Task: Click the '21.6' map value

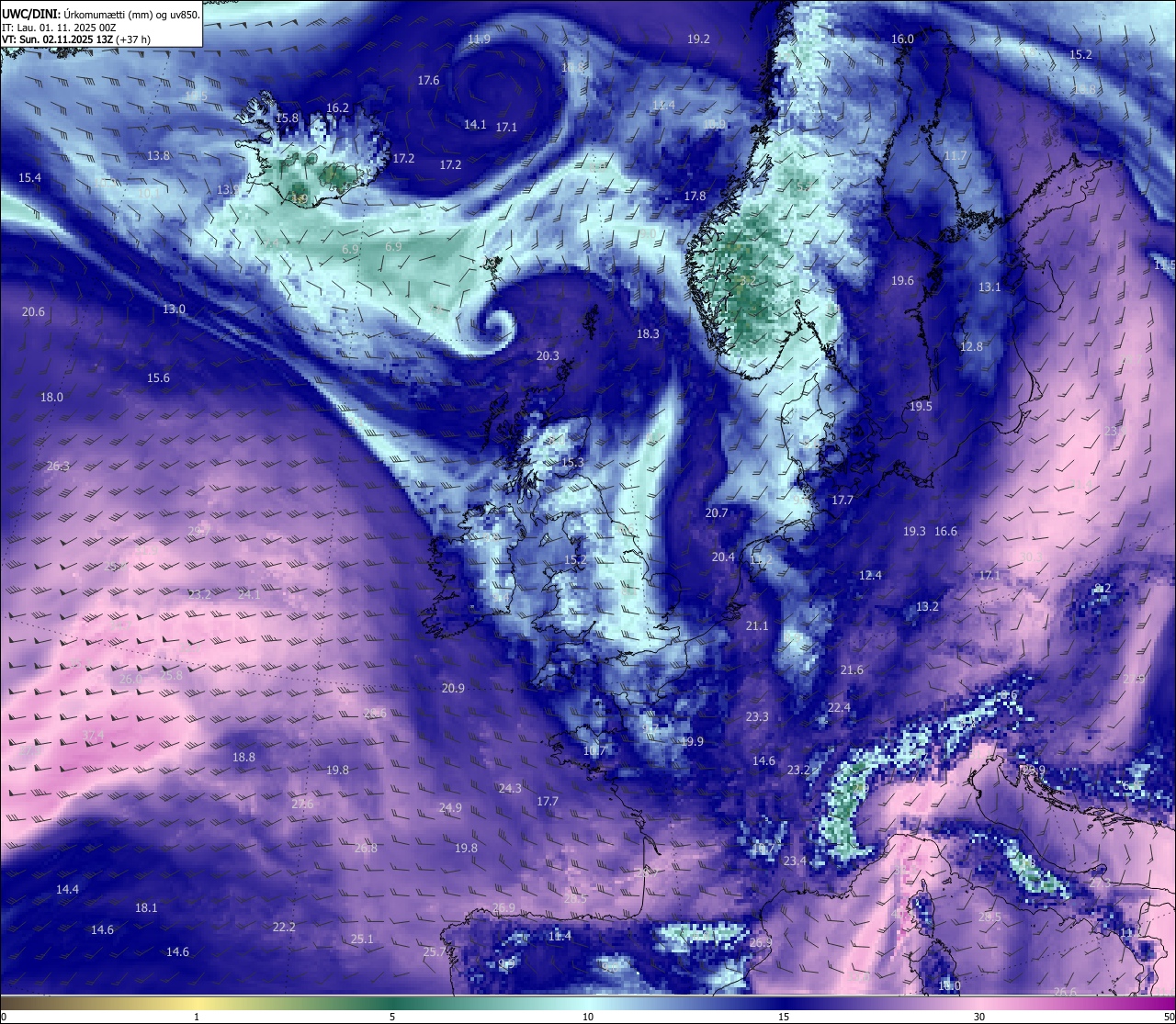Action: (x=852, y=670)
